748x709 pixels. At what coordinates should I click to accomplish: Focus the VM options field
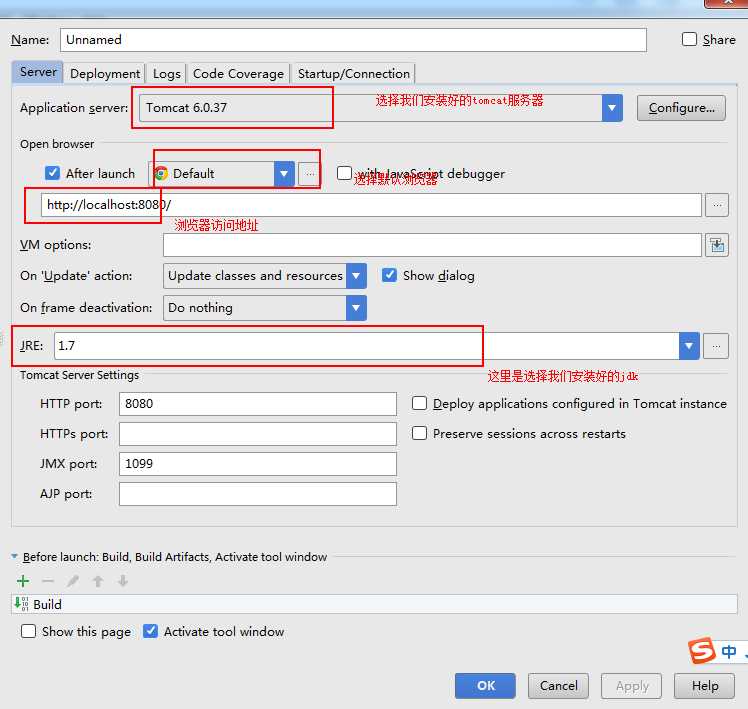click(x=432, y=245)
